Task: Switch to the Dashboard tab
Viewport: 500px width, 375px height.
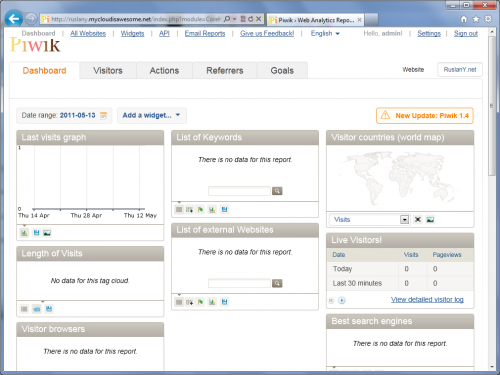Action: click(x=44, y=71)
